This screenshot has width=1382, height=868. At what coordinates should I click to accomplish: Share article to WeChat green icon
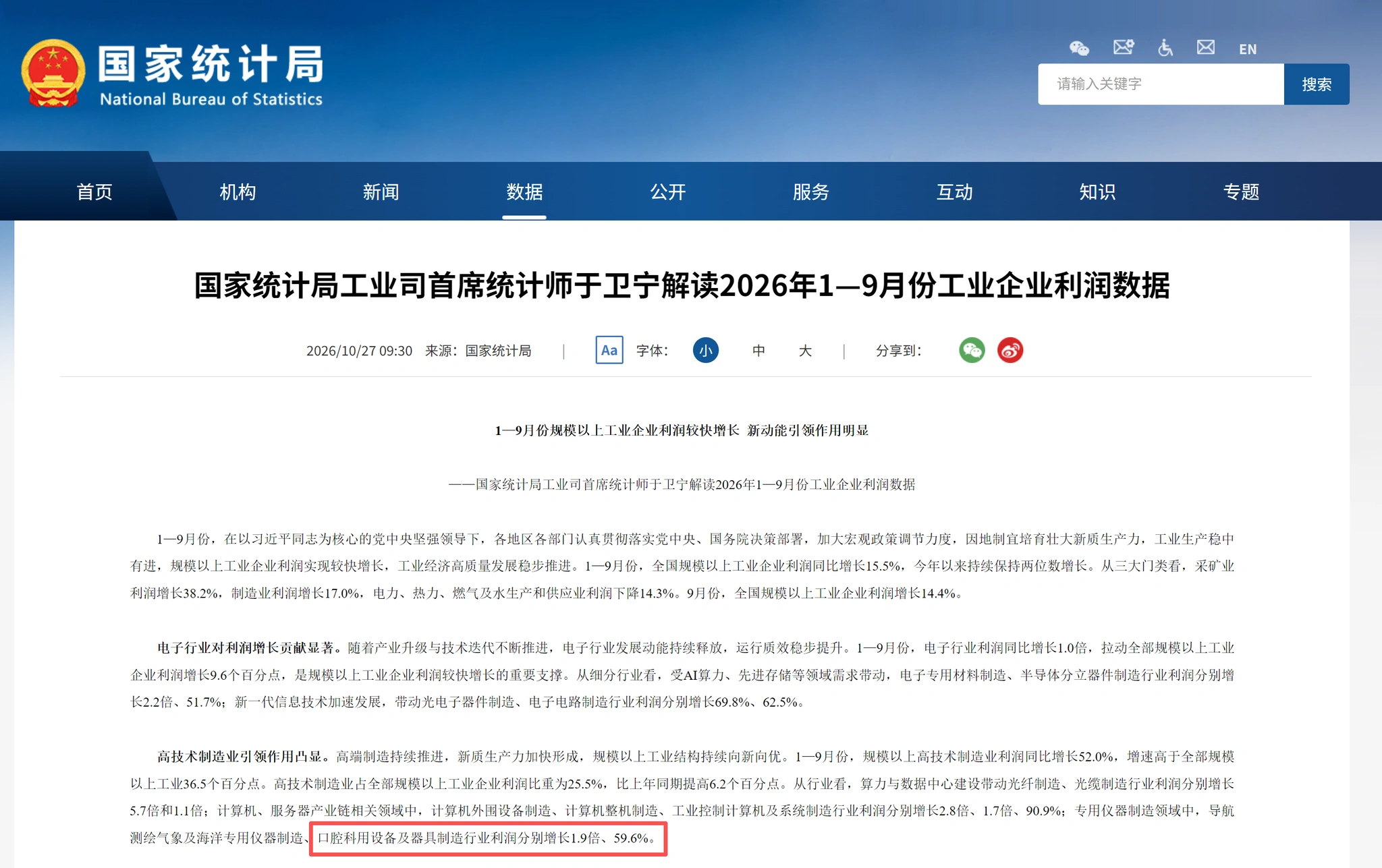[x=972, y=350]
